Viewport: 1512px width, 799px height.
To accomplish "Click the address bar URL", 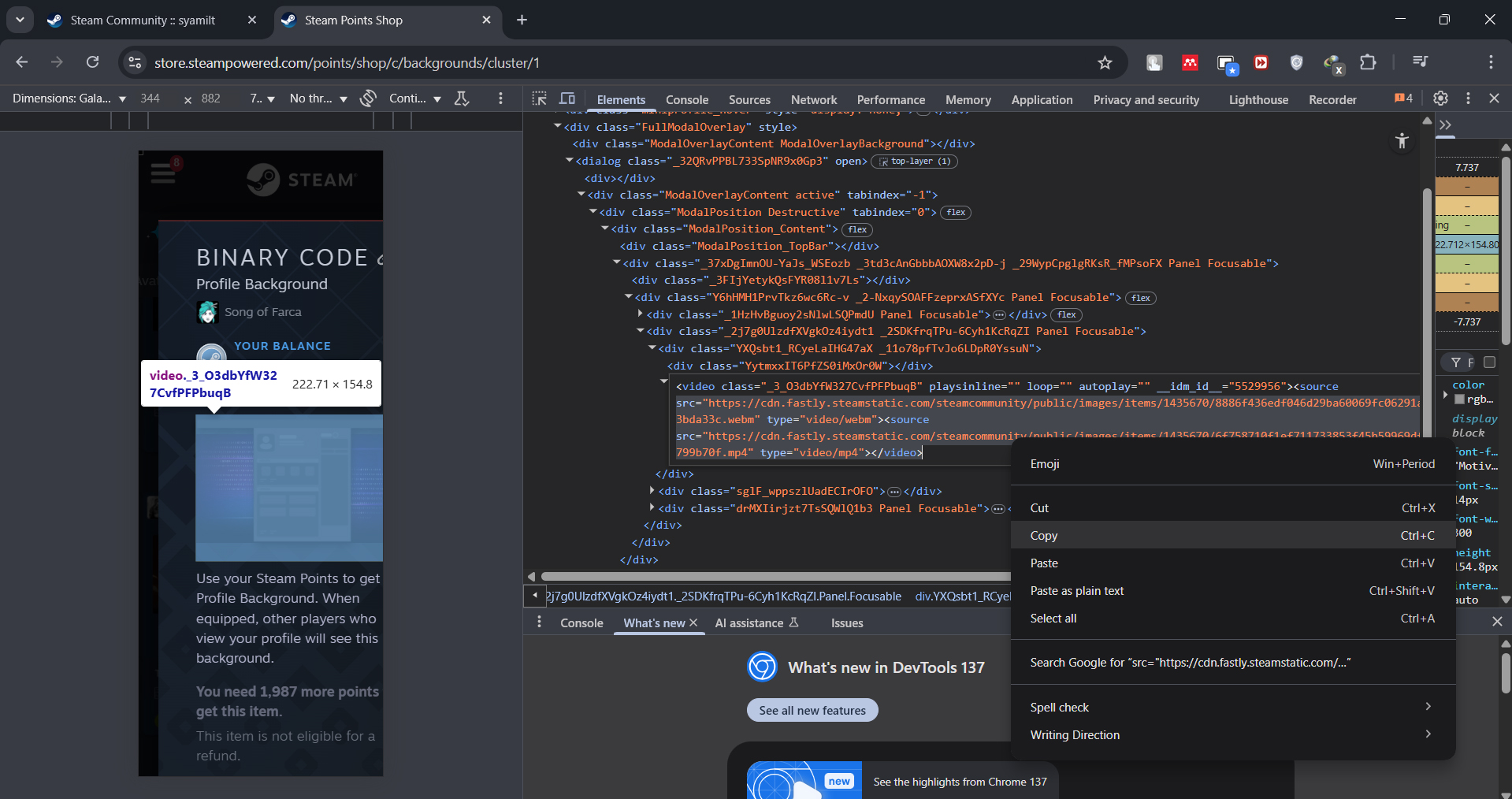I will [x=347, y=62].
